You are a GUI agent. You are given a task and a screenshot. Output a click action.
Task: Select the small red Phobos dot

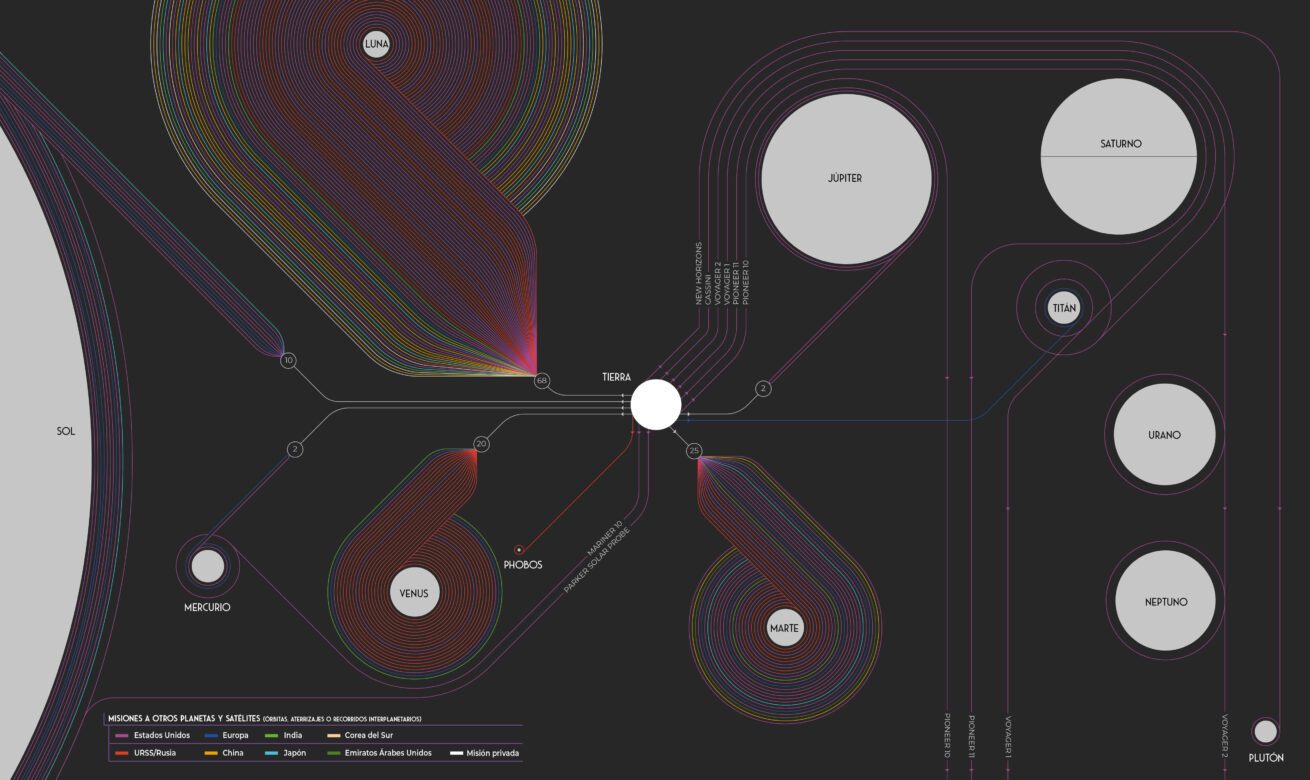coord(519,549)
